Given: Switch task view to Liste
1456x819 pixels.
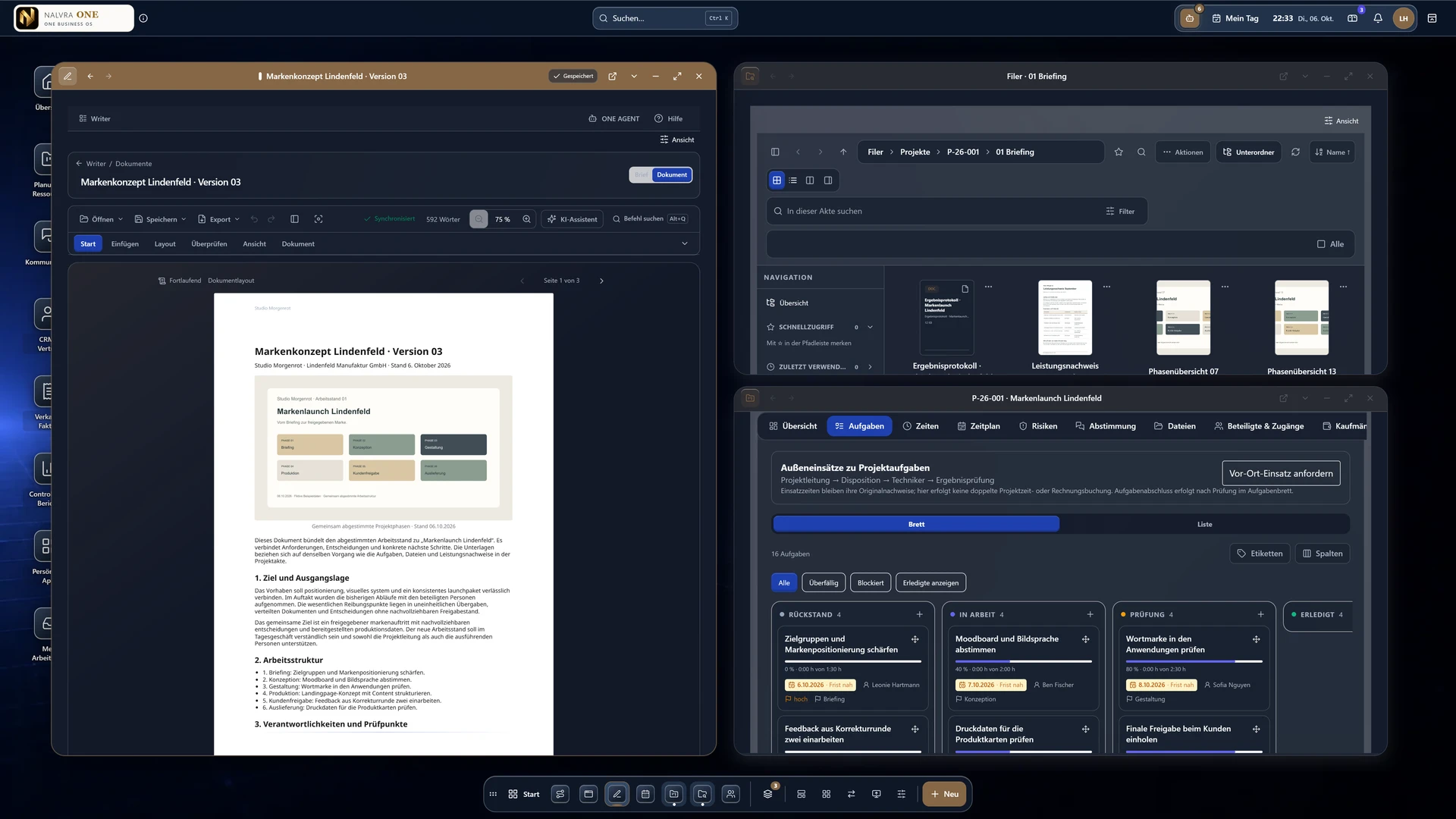Looking at the screenshot, I should (1204, 524).
